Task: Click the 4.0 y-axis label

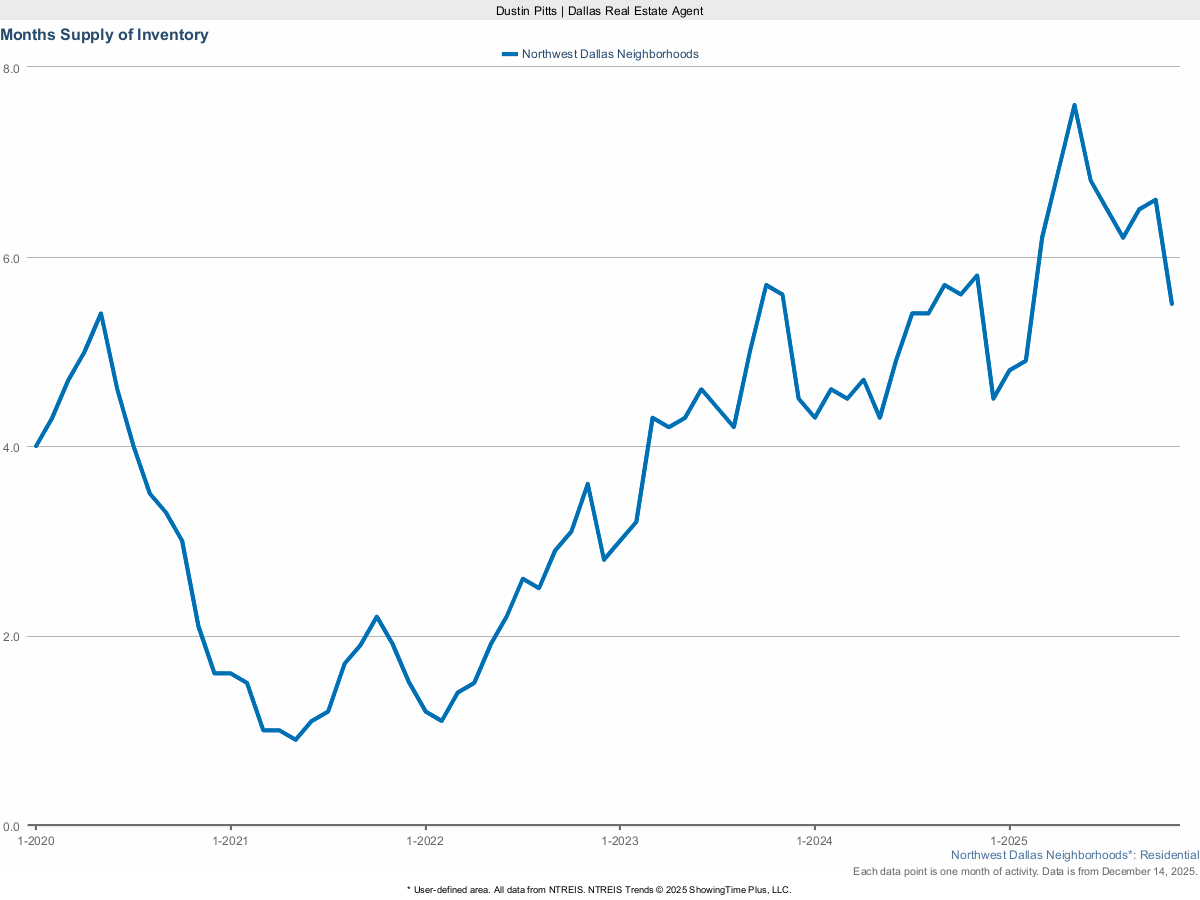Action: (11, 447)
